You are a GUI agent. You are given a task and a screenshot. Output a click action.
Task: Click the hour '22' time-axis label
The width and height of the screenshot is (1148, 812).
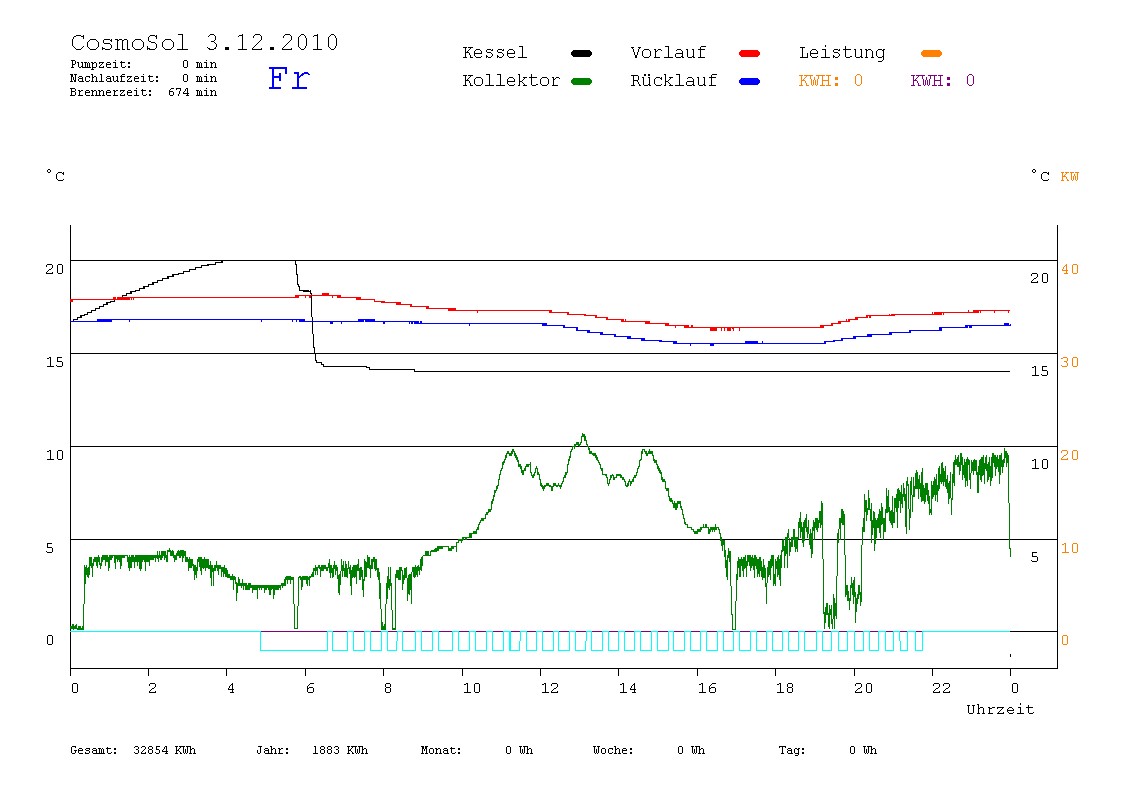pos(942,688)
